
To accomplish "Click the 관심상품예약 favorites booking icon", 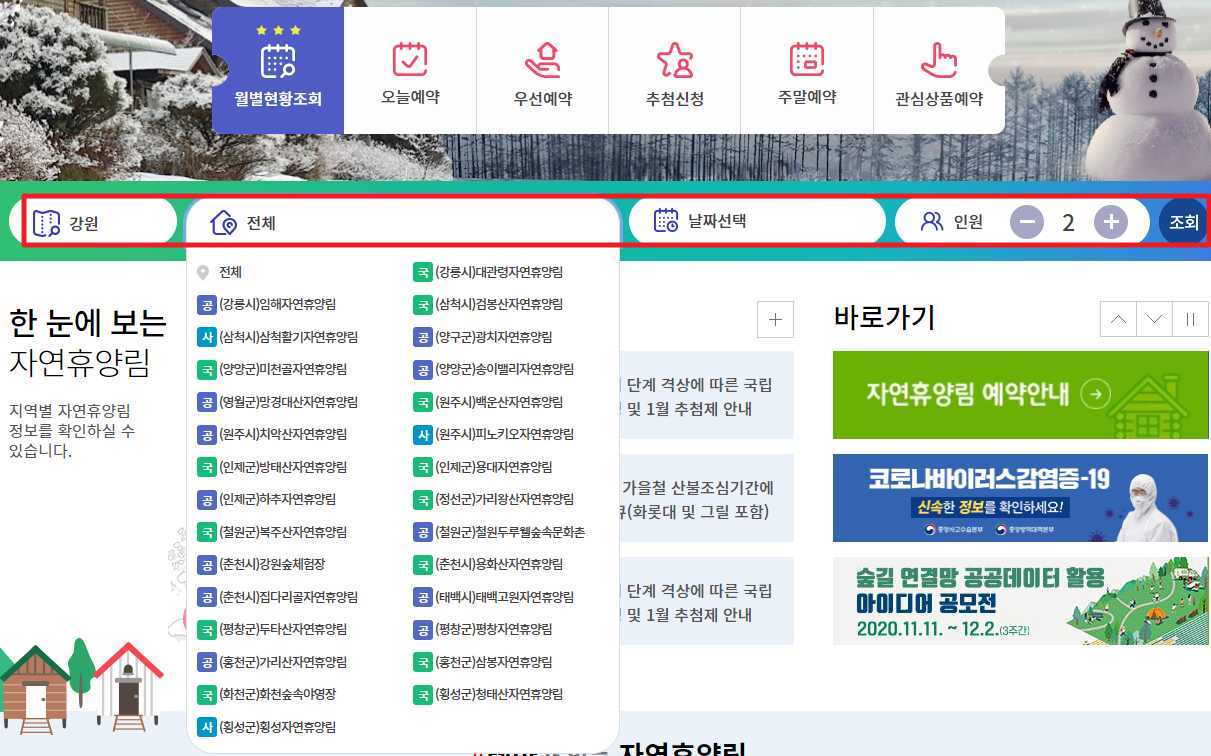I will (x=940, y=69).
